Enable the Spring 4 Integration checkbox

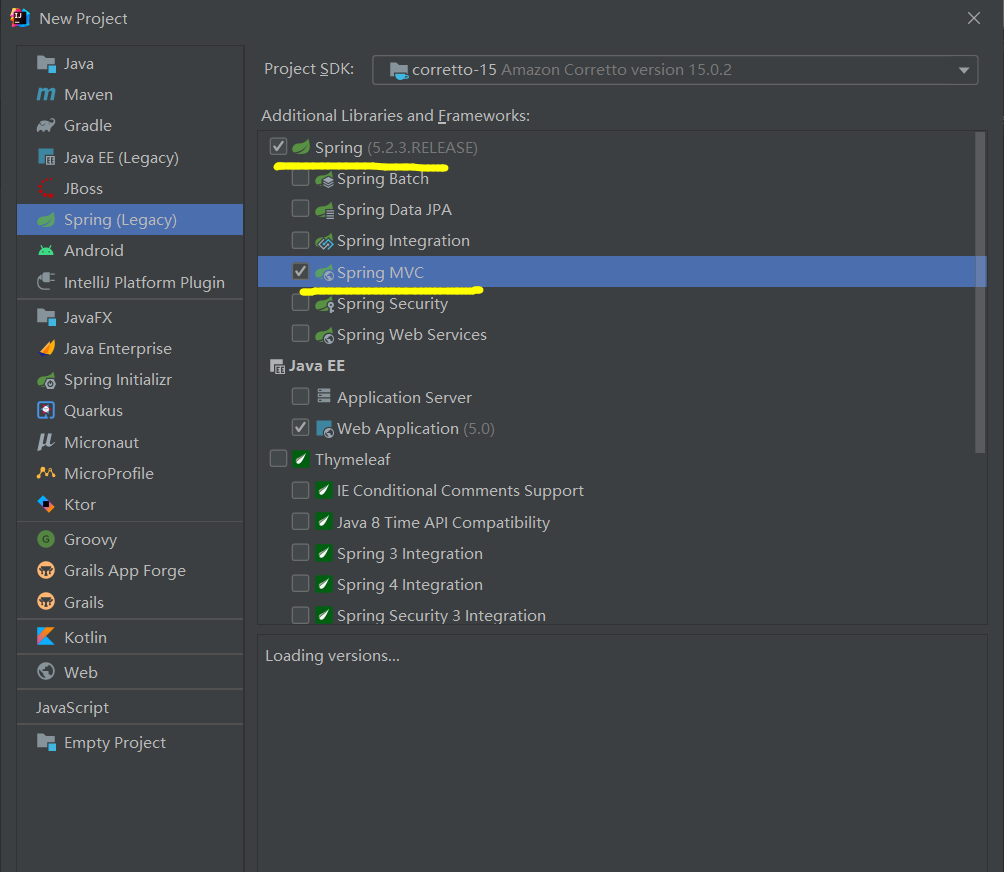[x=300, y=583]
